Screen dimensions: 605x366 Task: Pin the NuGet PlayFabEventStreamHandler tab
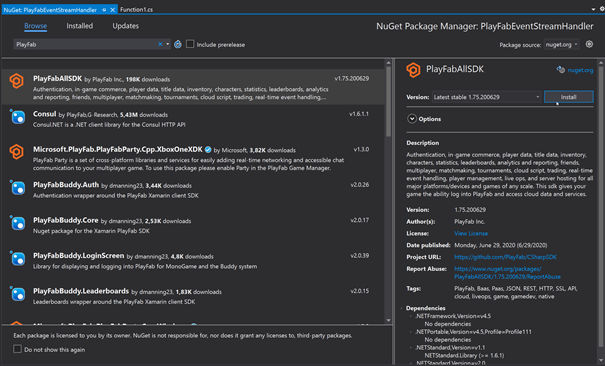(x=104, y=10)
